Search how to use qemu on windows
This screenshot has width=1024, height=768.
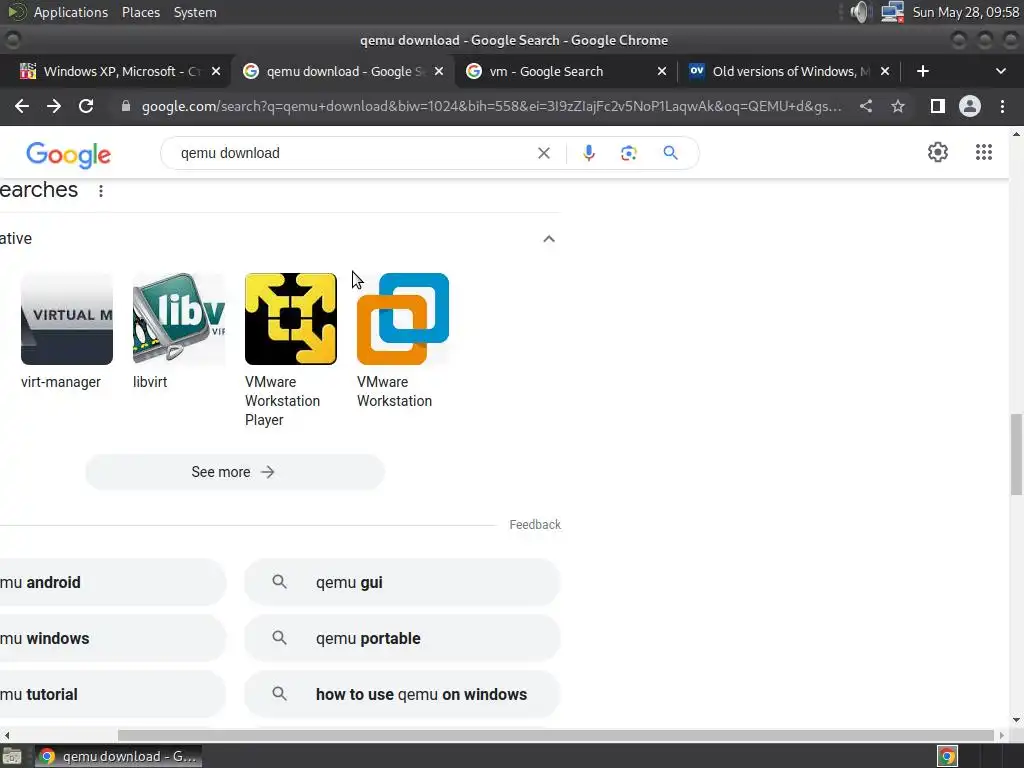(402, 694)
